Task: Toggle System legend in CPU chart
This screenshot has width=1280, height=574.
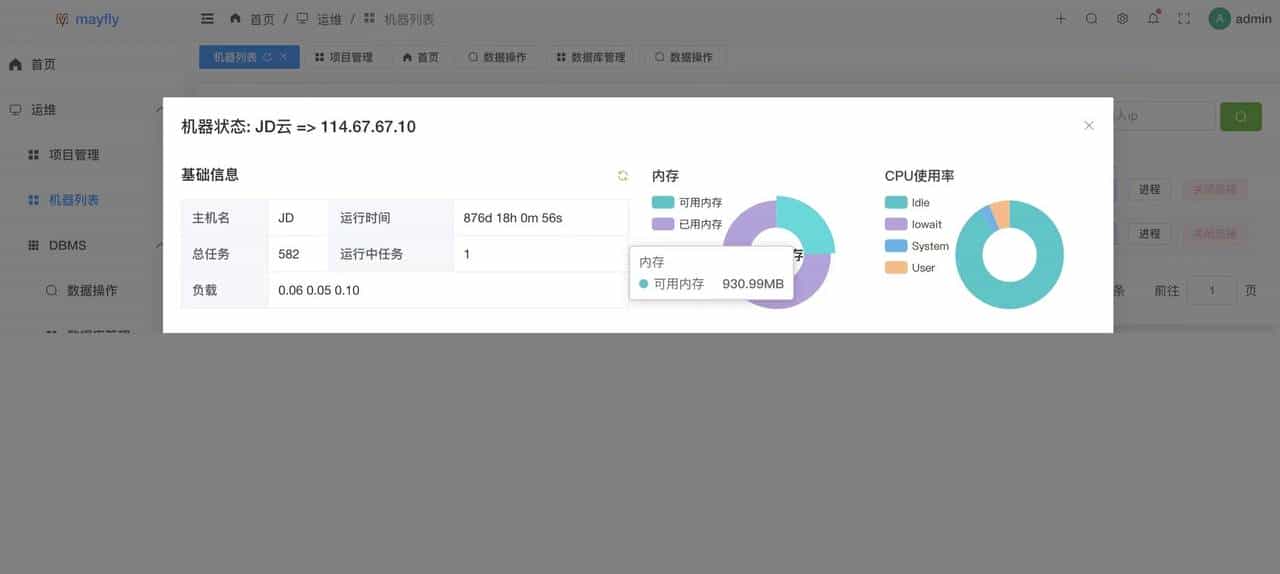Action: point(917,246)
